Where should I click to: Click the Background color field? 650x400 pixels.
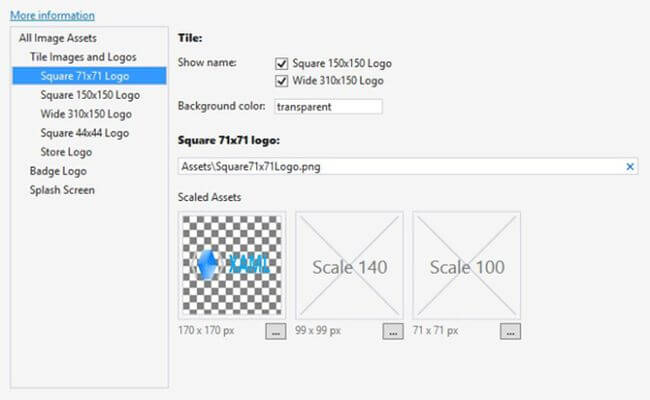[x=328, y=107]
